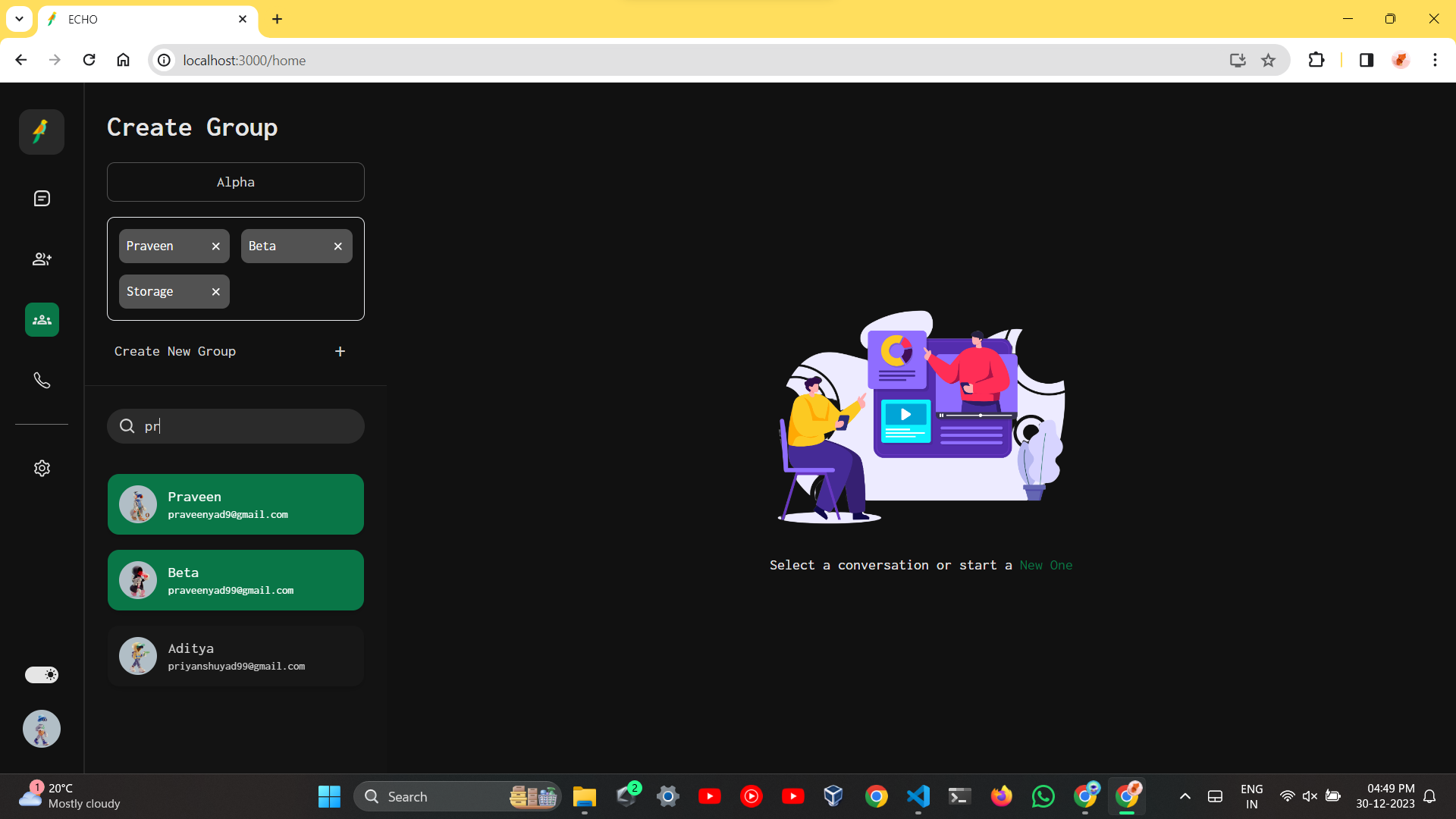Viewport: 1456px width, 819px height.
Task: Open the add friend sidebar icon
Action: pyautogui.click(x=42, y=259)
